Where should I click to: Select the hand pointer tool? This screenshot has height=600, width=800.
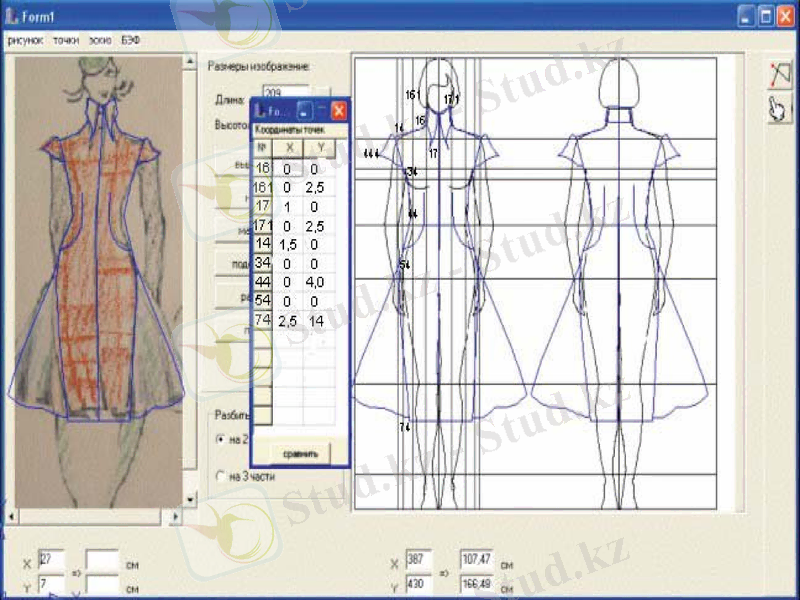point(779,109)
